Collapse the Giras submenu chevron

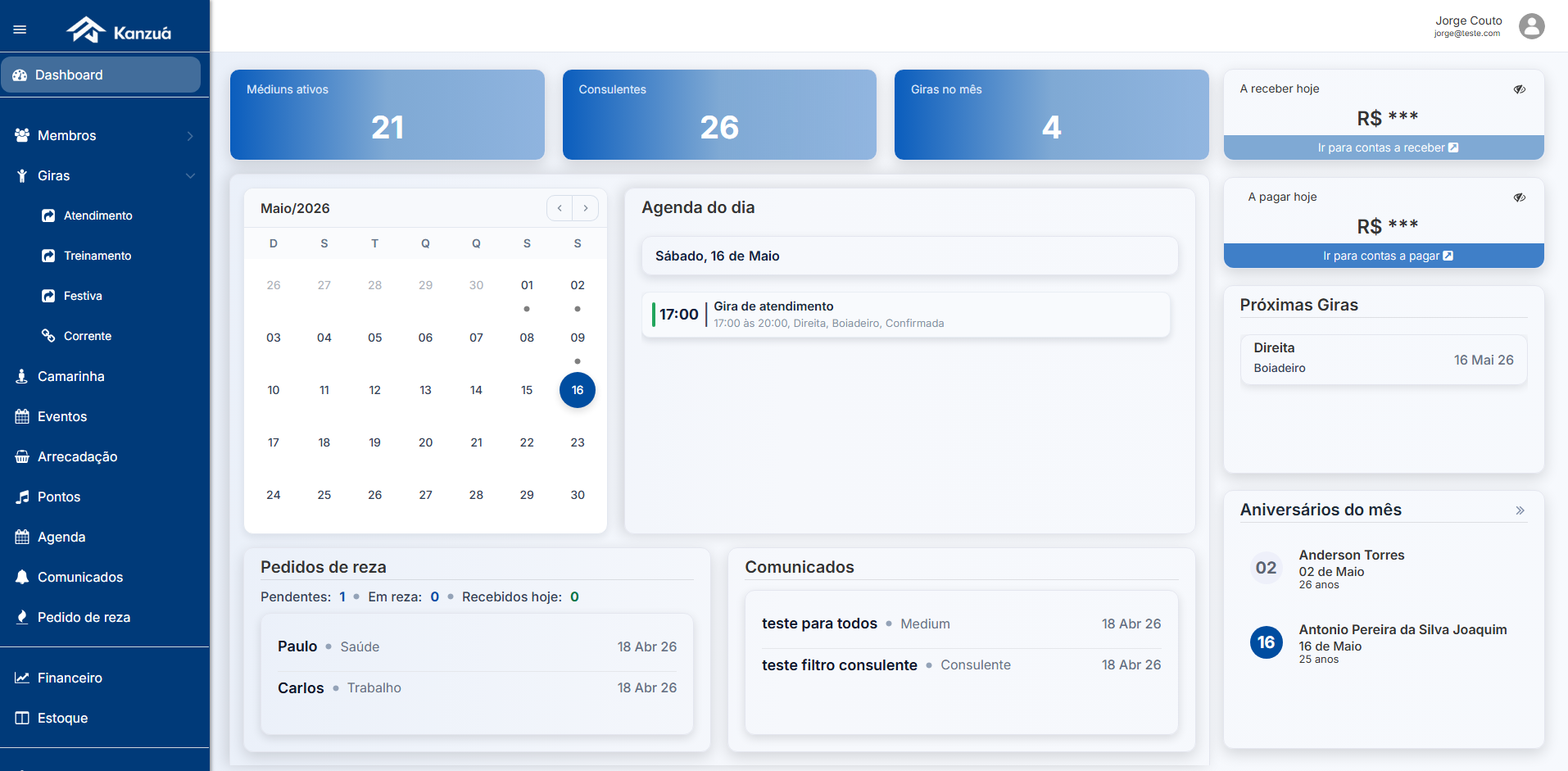point(190,175)
